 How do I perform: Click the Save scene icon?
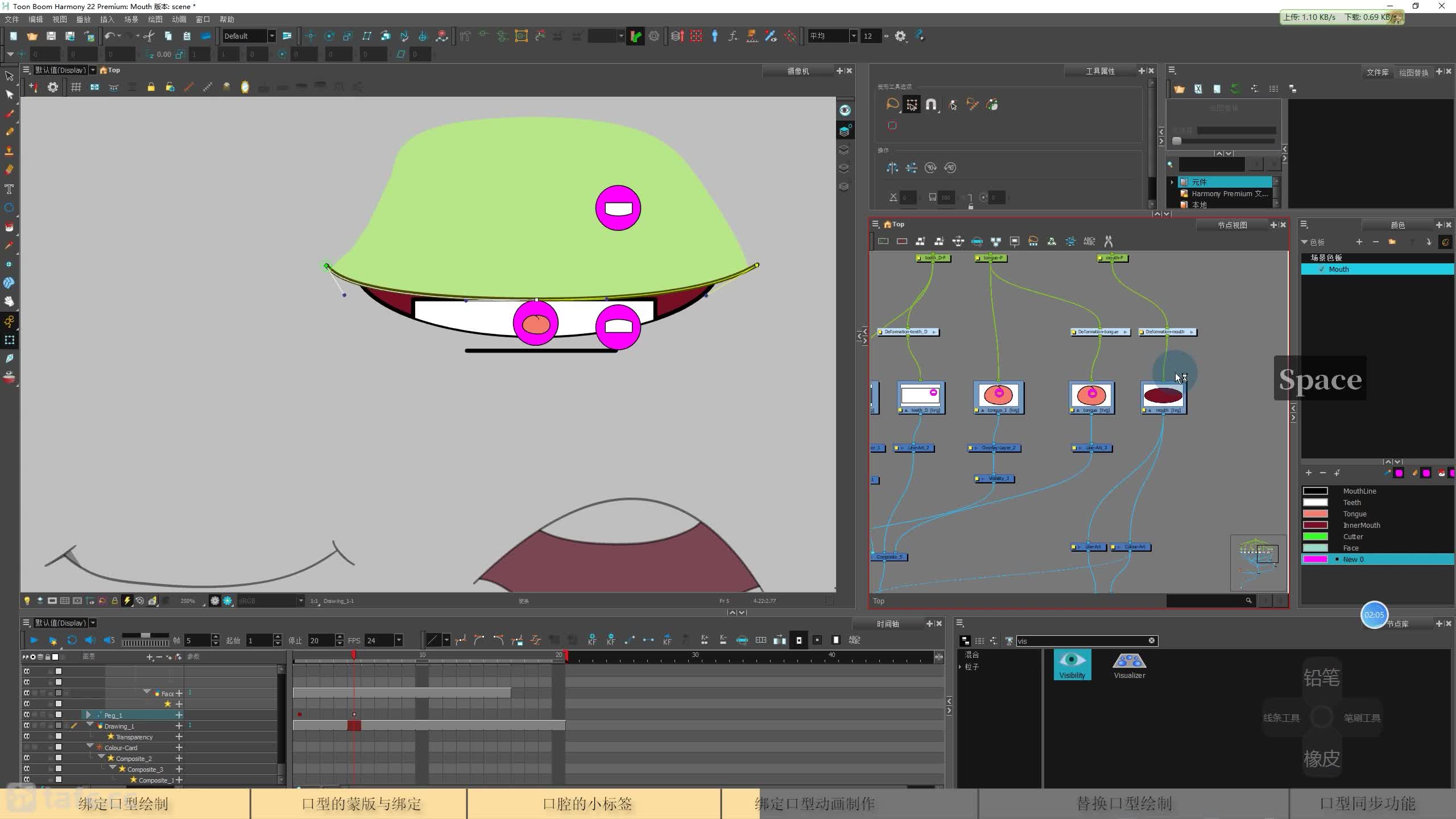pyautogui.click(x=51, y=36)
